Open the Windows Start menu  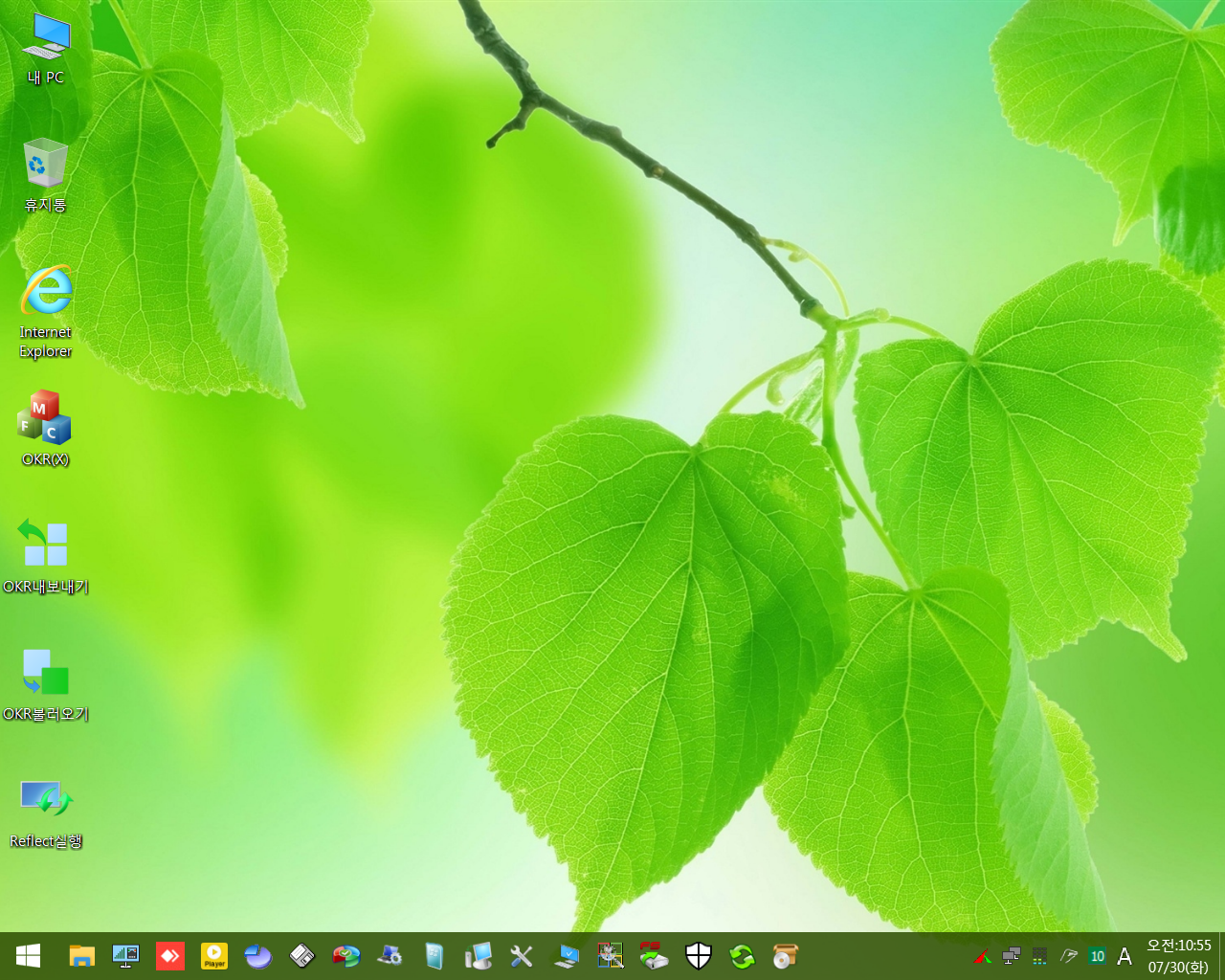click(28, 956)
